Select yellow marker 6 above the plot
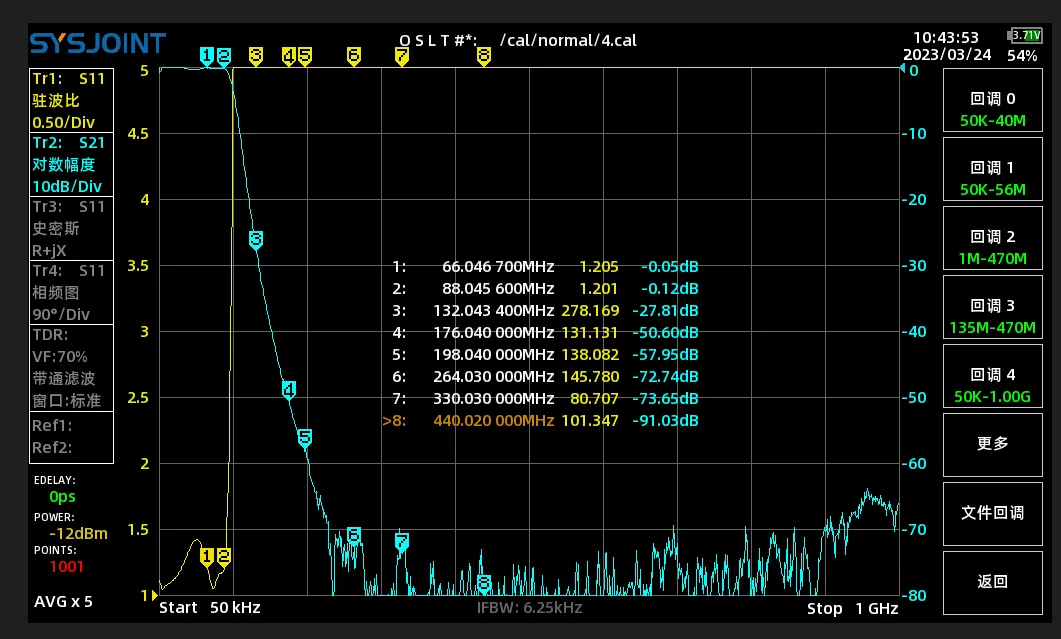 click(x=354, y=56)
